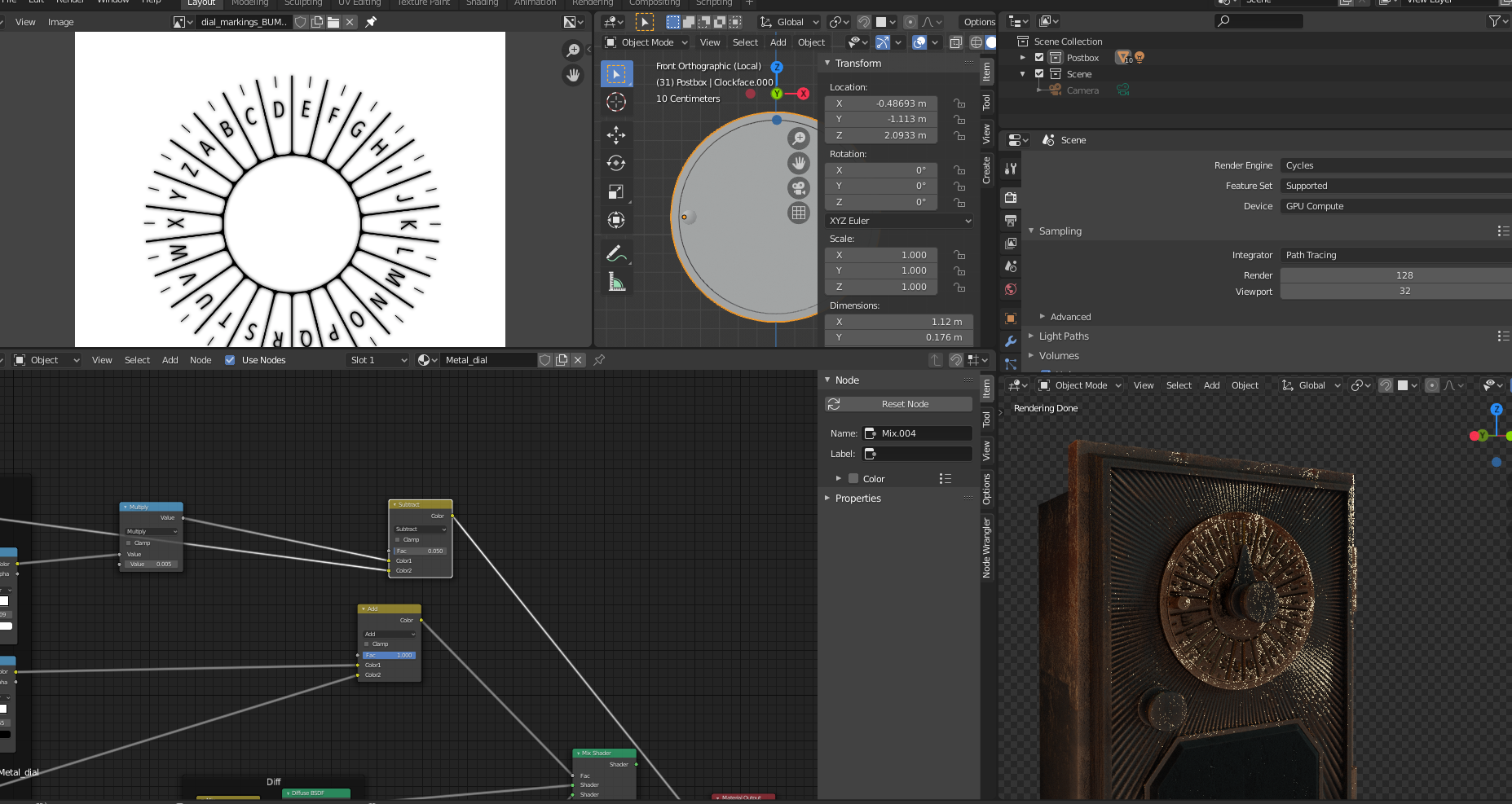This screenshot has width=1512, height=804.
Task: Toggle the Use Nodes checkbox
Action: click(x=230, y=360)
